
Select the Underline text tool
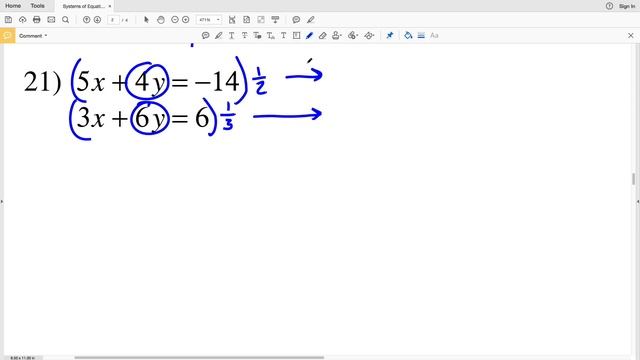[x=231, y=36]
